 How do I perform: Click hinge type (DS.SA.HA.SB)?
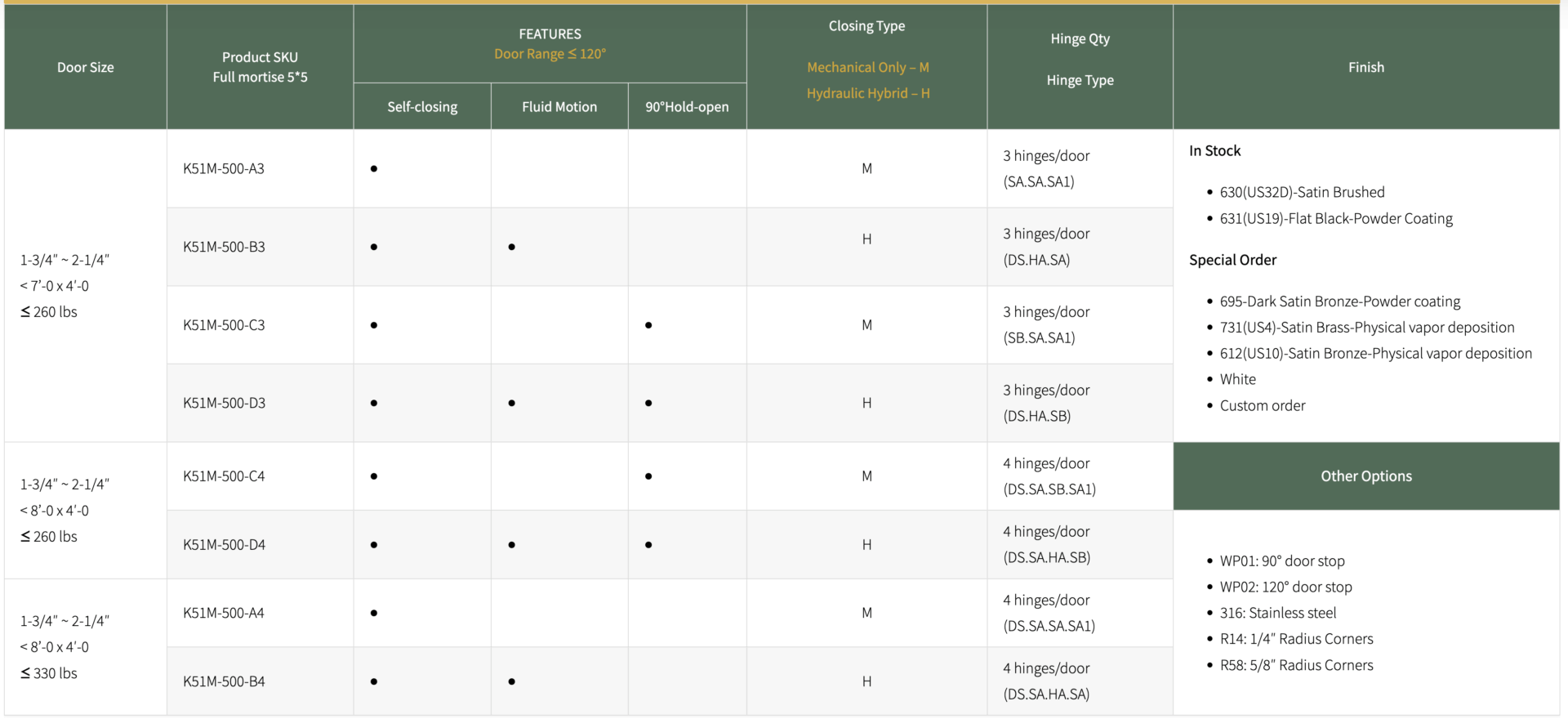[x=1047, y=557]
